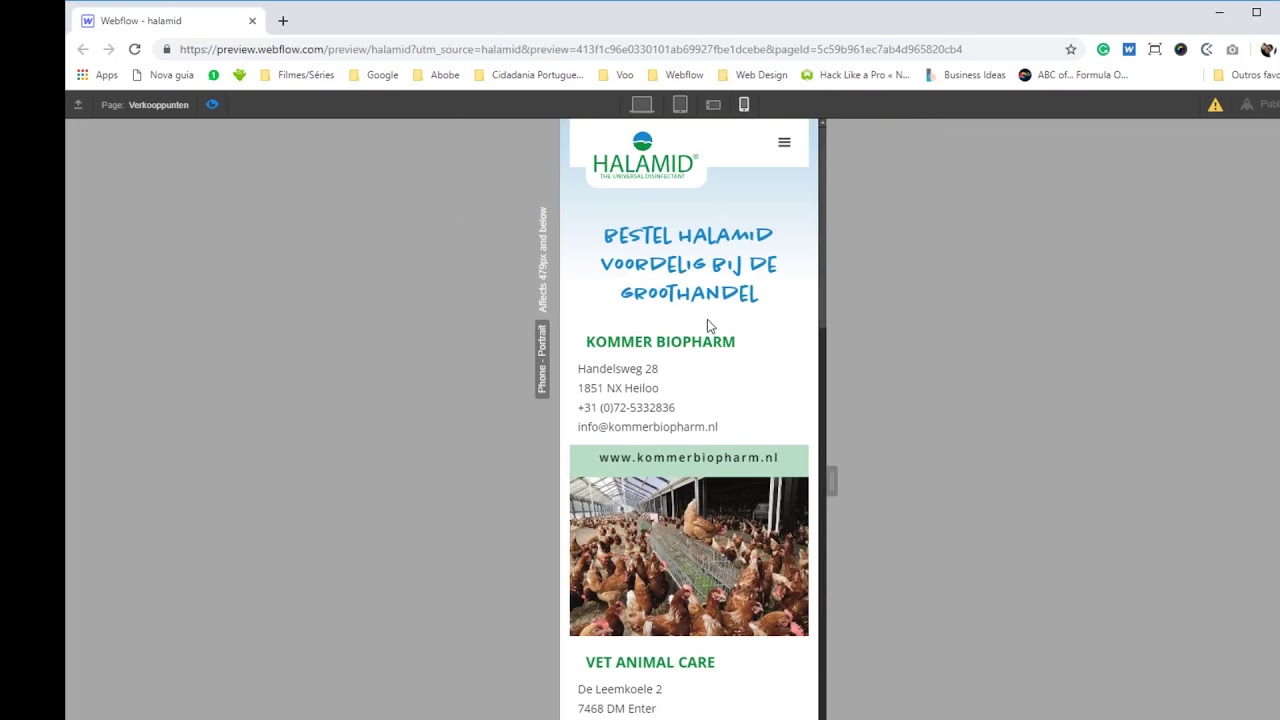Open the hamburger menu on the Halamid page

pos(784,142)
